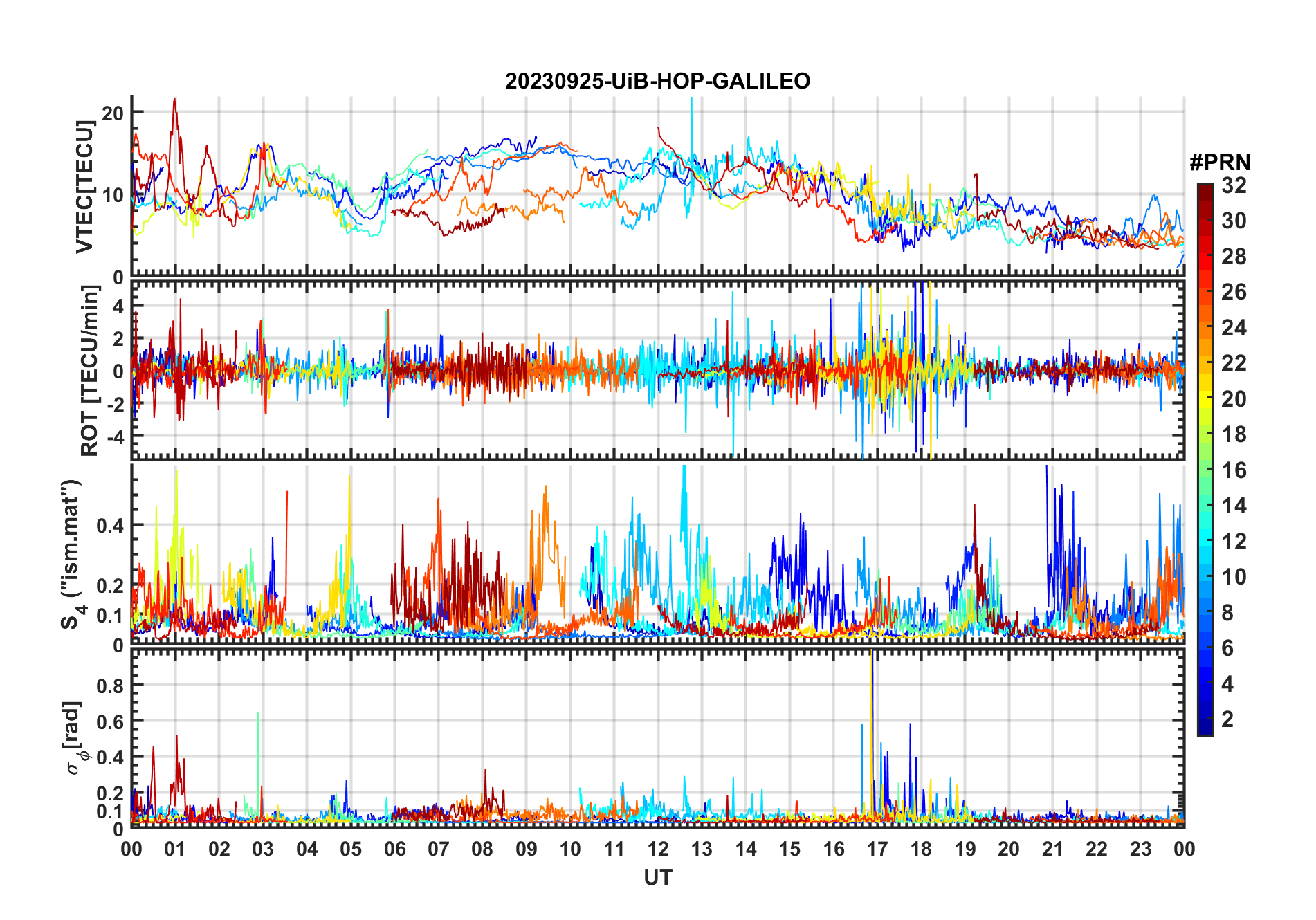Click UT axis tick label "21"
This screenshot has width=1316, height=920.
click(1052, 849)
